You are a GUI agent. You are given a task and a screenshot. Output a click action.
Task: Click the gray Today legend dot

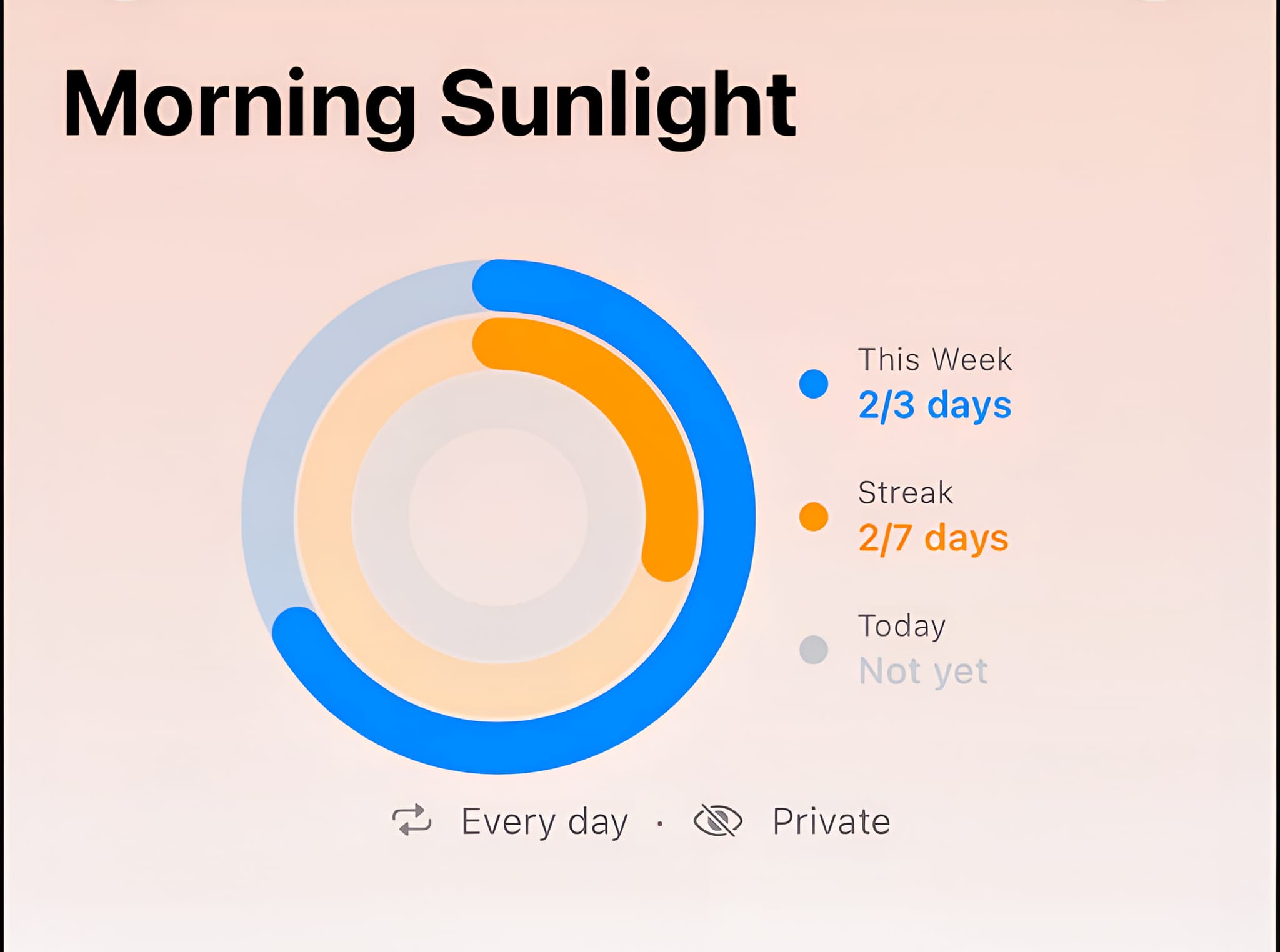pyautogui.click(x=814, y=650)
